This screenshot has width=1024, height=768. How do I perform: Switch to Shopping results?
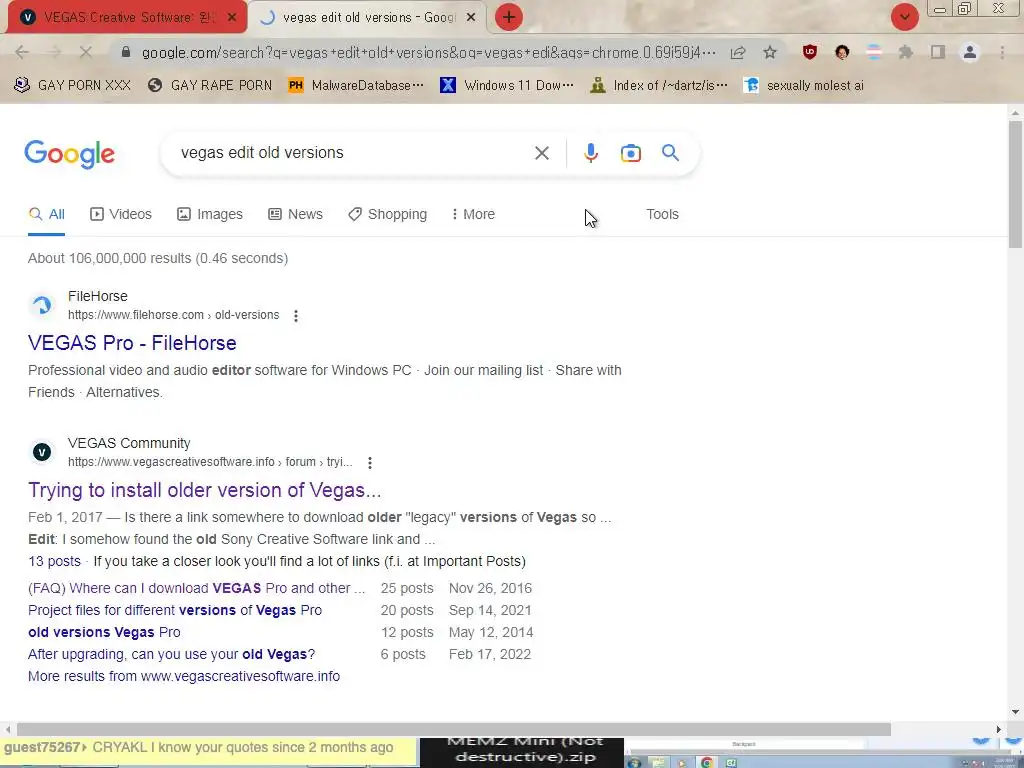(387, 214)
